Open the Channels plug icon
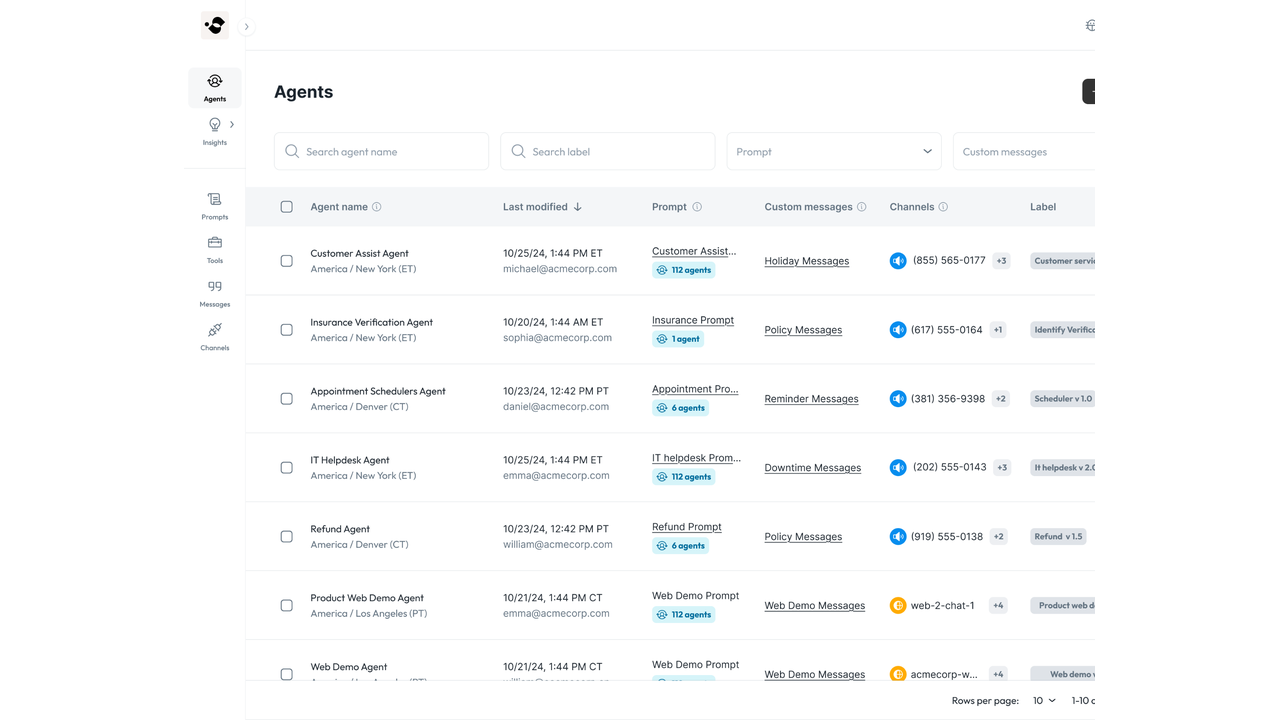Viewport: 1280px width, 720px height. 215,330
